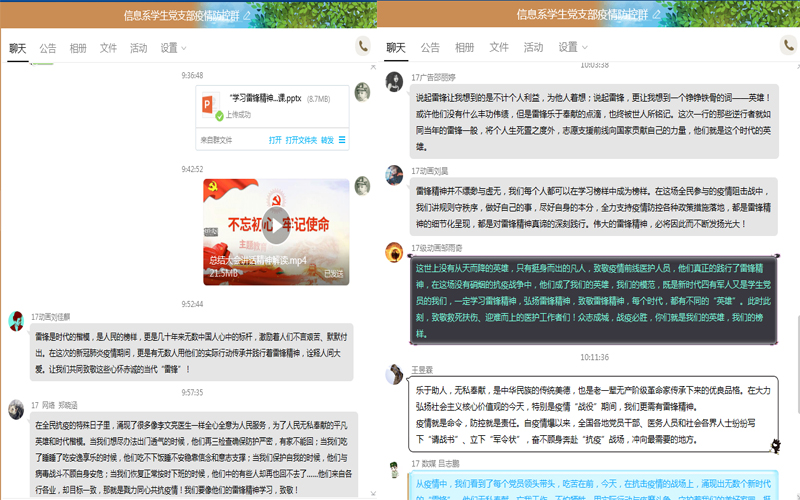This screenshot has height=500, width=800.
Task: Switch to 活动 tab in right window
Action: click(x=533, y=47)
